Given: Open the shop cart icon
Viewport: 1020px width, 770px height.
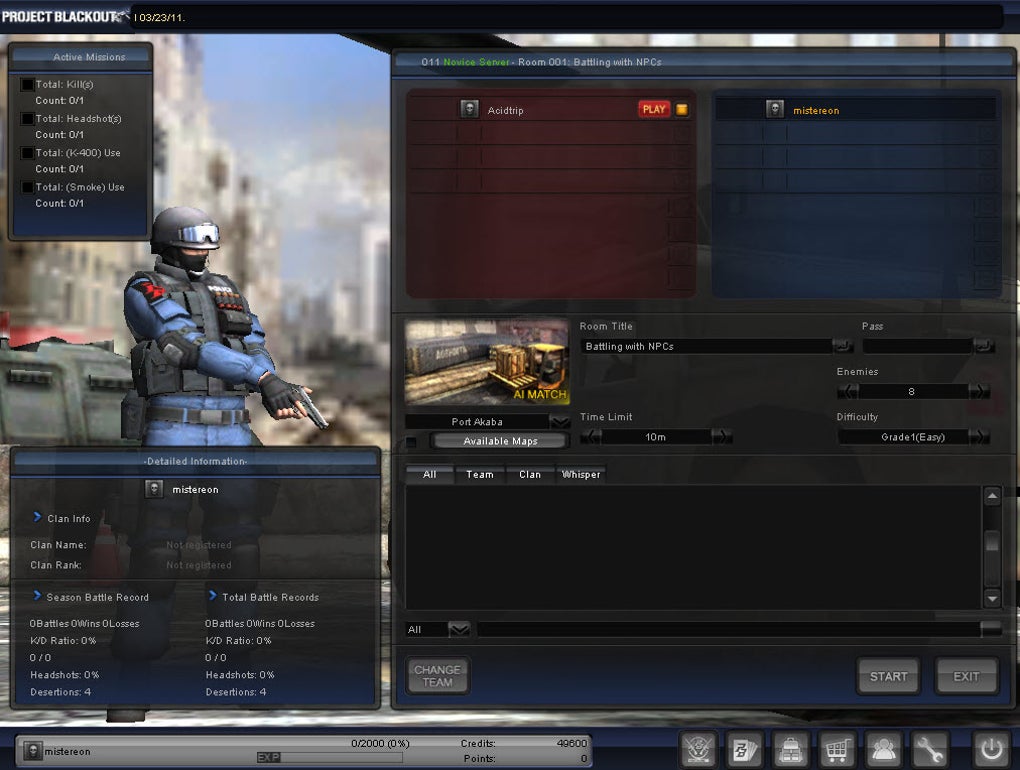Looking at the screenshot, I should (837, 750).
